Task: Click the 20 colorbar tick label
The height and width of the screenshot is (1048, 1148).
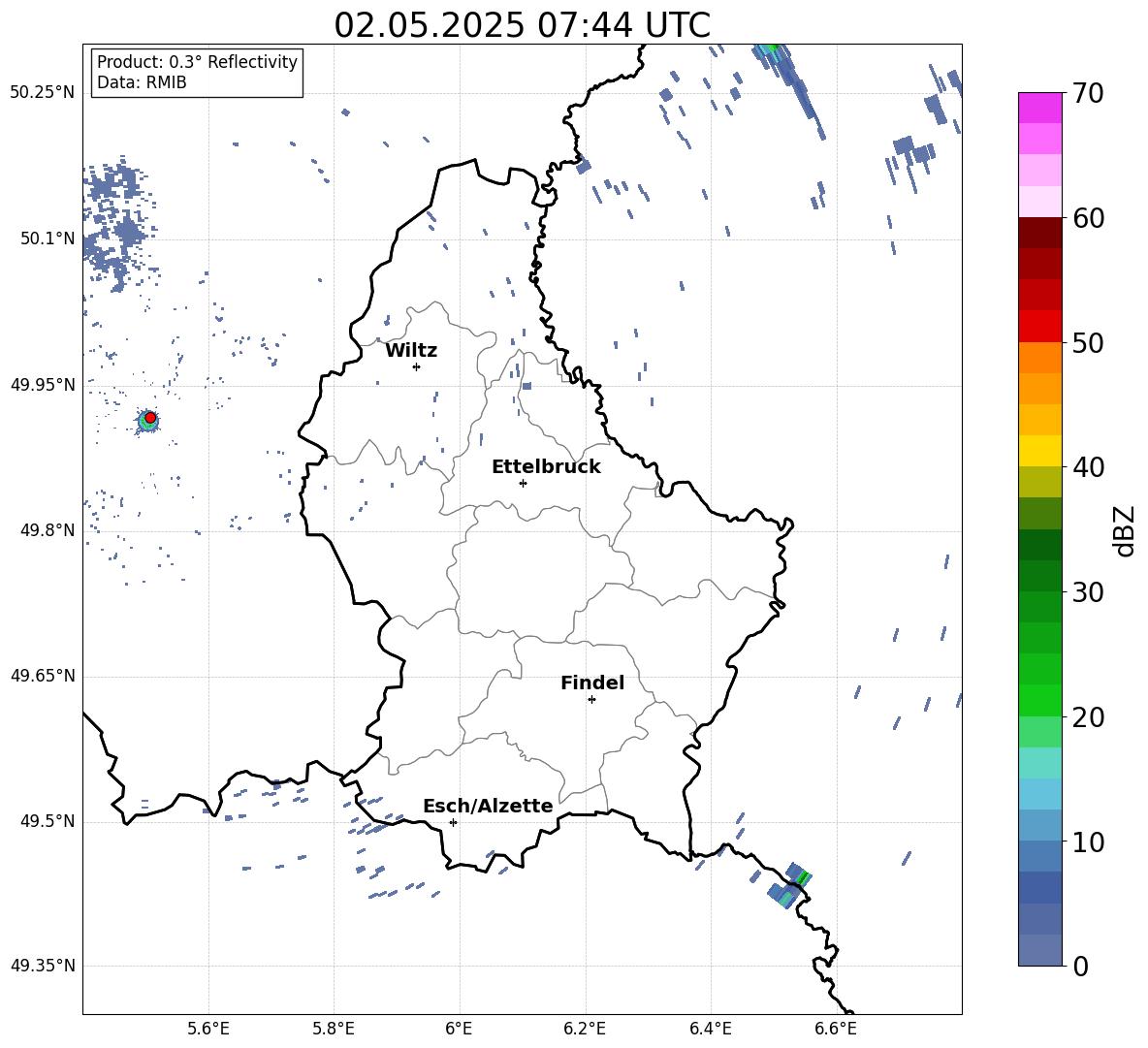Action: pos(1088,717)
